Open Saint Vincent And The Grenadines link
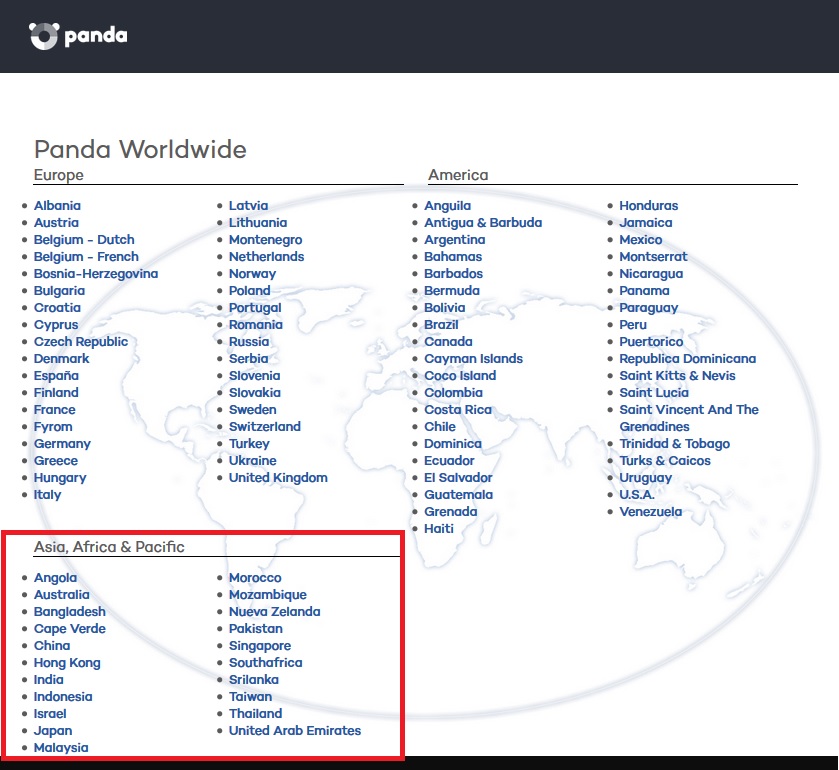 coord(689,418)
